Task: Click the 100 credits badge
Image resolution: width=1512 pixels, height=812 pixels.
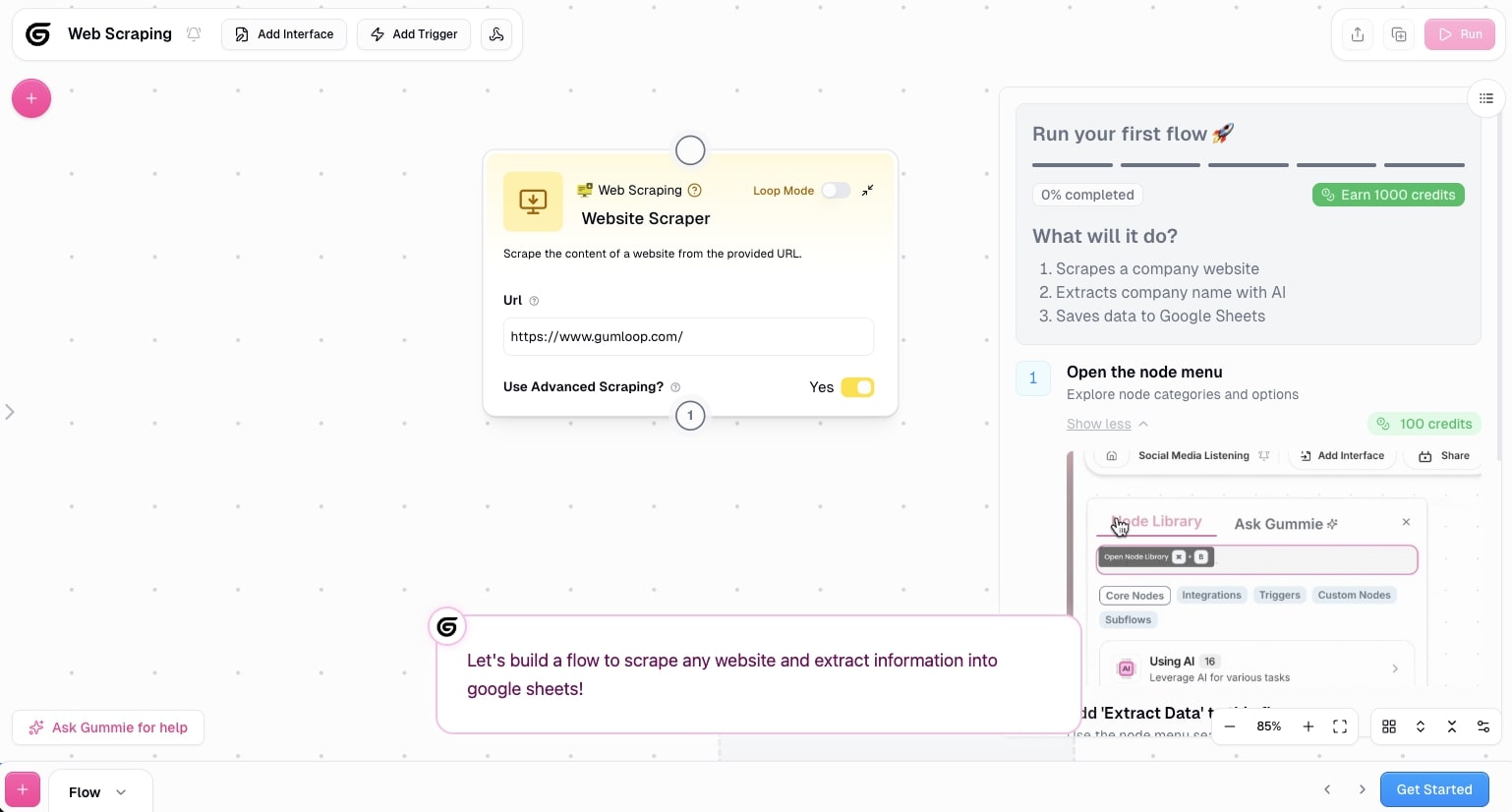Action: click(1425, 424)
